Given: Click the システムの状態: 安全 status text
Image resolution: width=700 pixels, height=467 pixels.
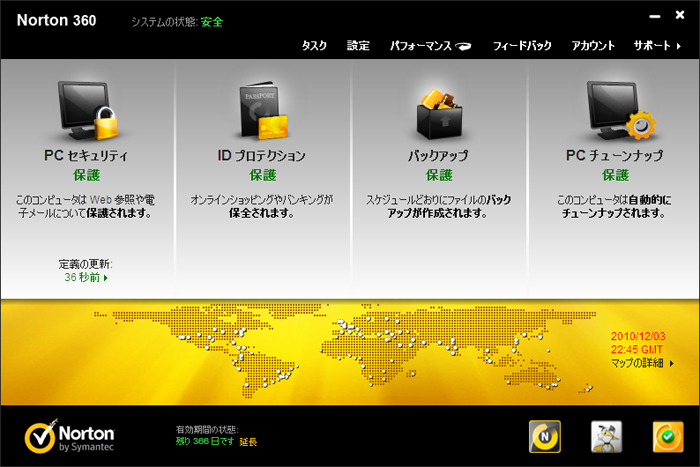Looking at the screenshot, I should 177,22.
